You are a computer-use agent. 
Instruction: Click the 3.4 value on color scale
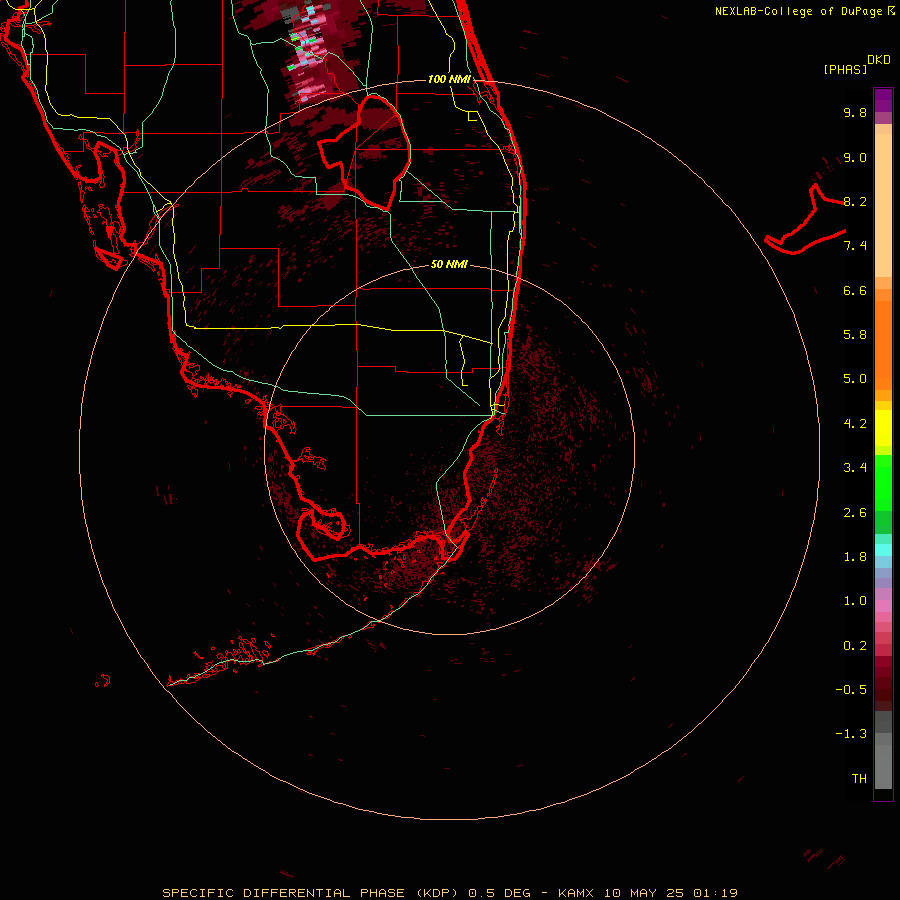click(x=855, y=468)
